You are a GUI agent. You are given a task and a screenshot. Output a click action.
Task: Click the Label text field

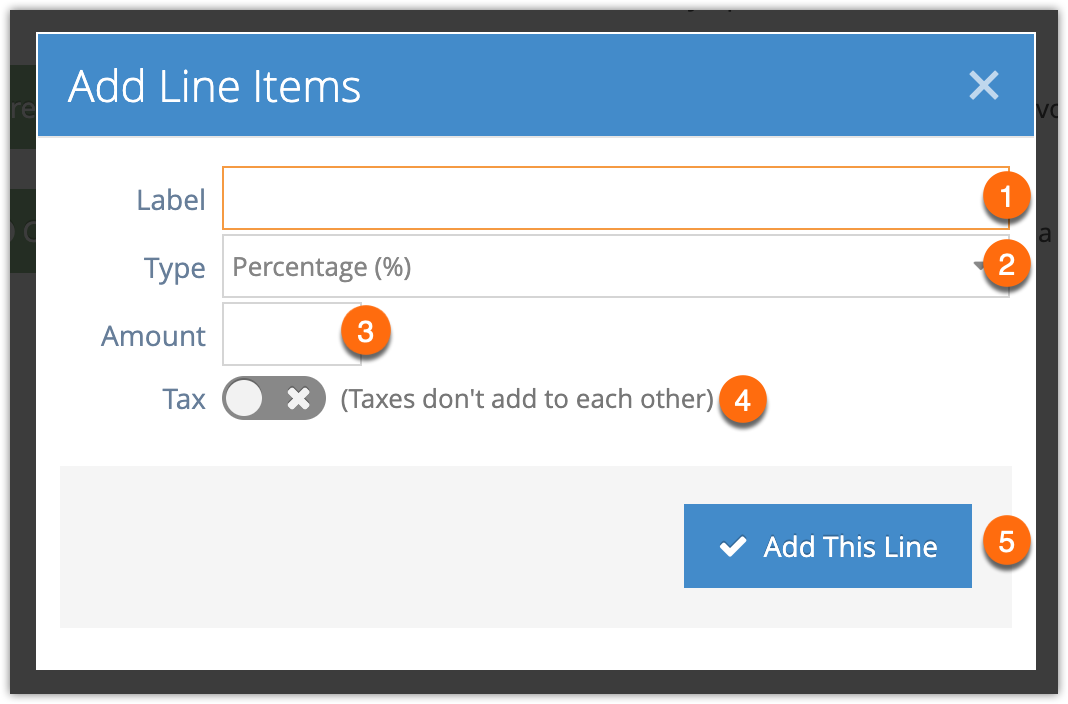(615, 198)
